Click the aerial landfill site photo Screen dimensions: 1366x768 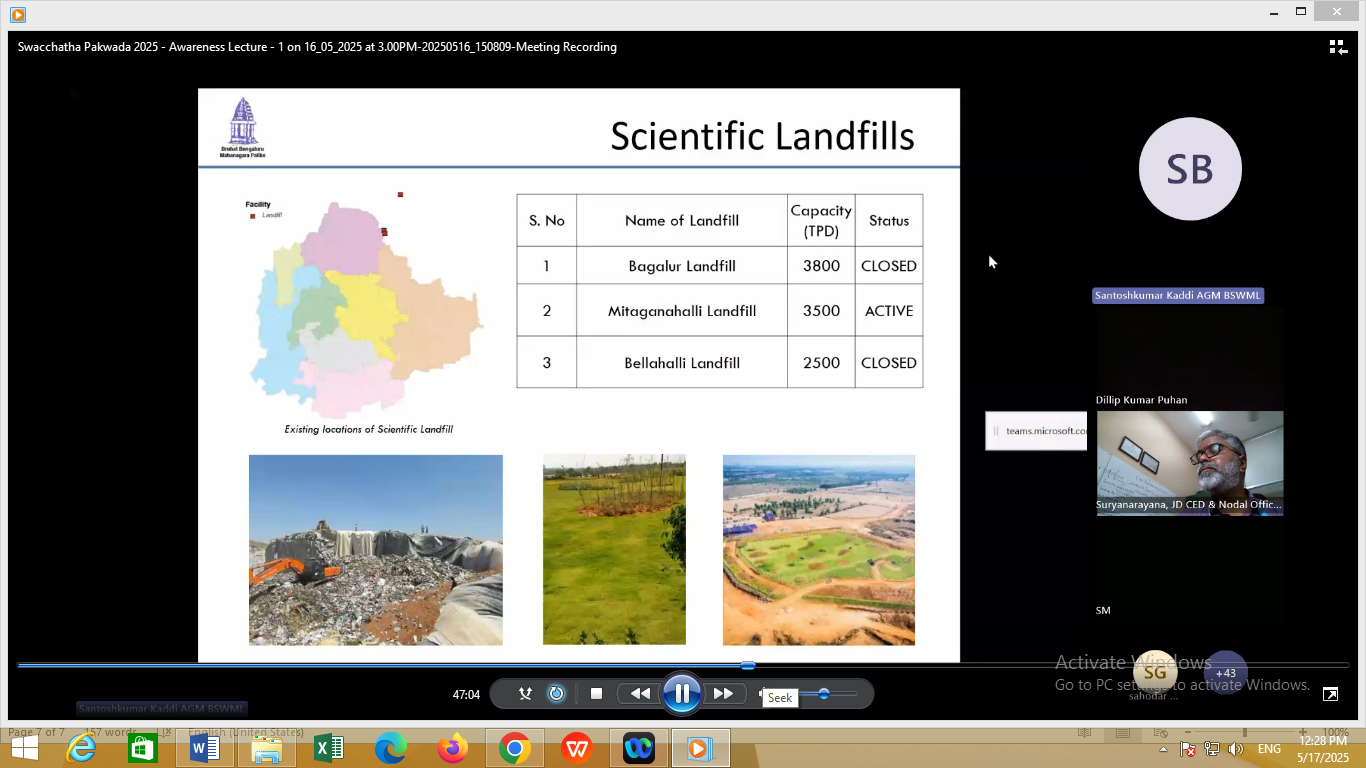(819, 550)
